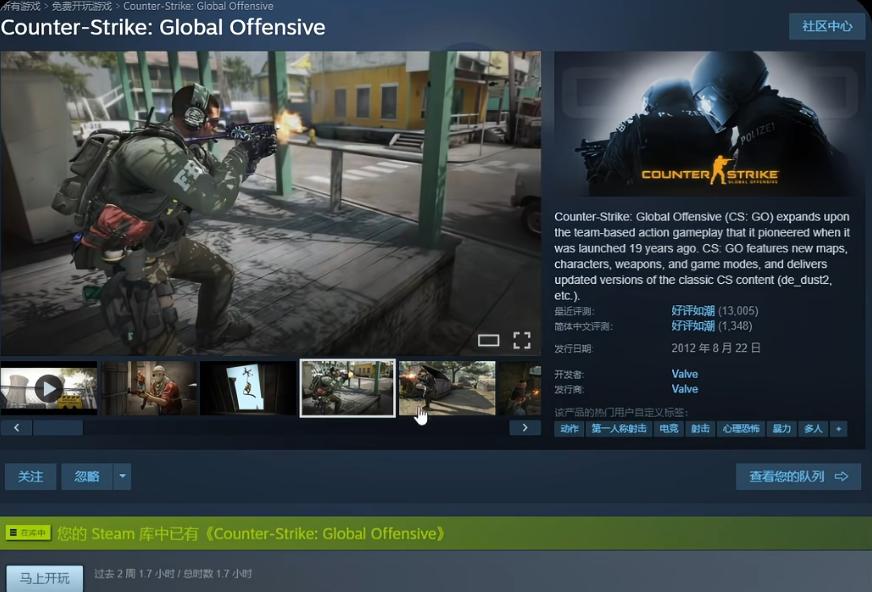The height and width of the screenshot is (592, 872).
Task: Toggle theater mode rectangle icon
Action: pos(488,340)
